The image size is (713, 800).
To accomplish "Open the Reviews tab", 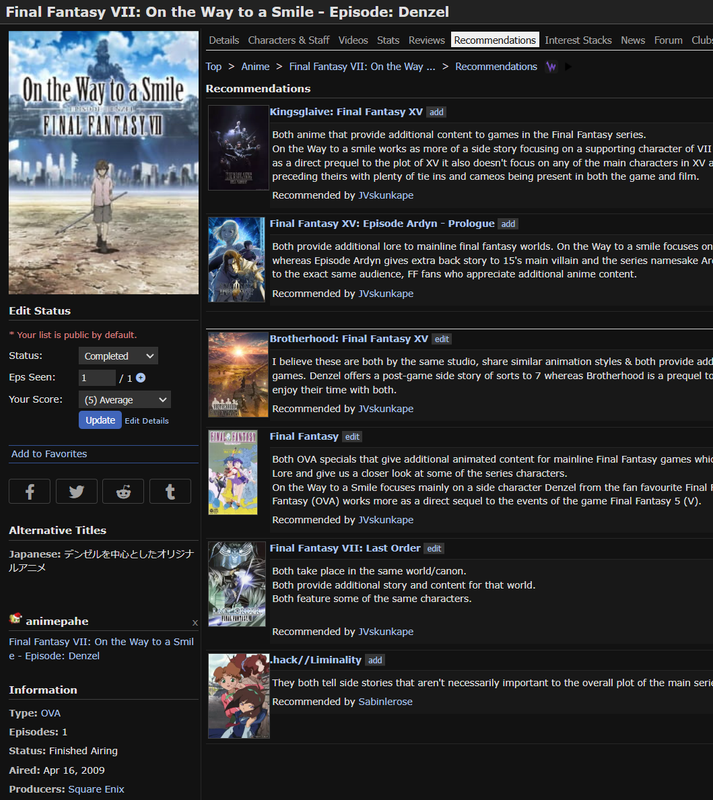I will click(x=427, y=40).
